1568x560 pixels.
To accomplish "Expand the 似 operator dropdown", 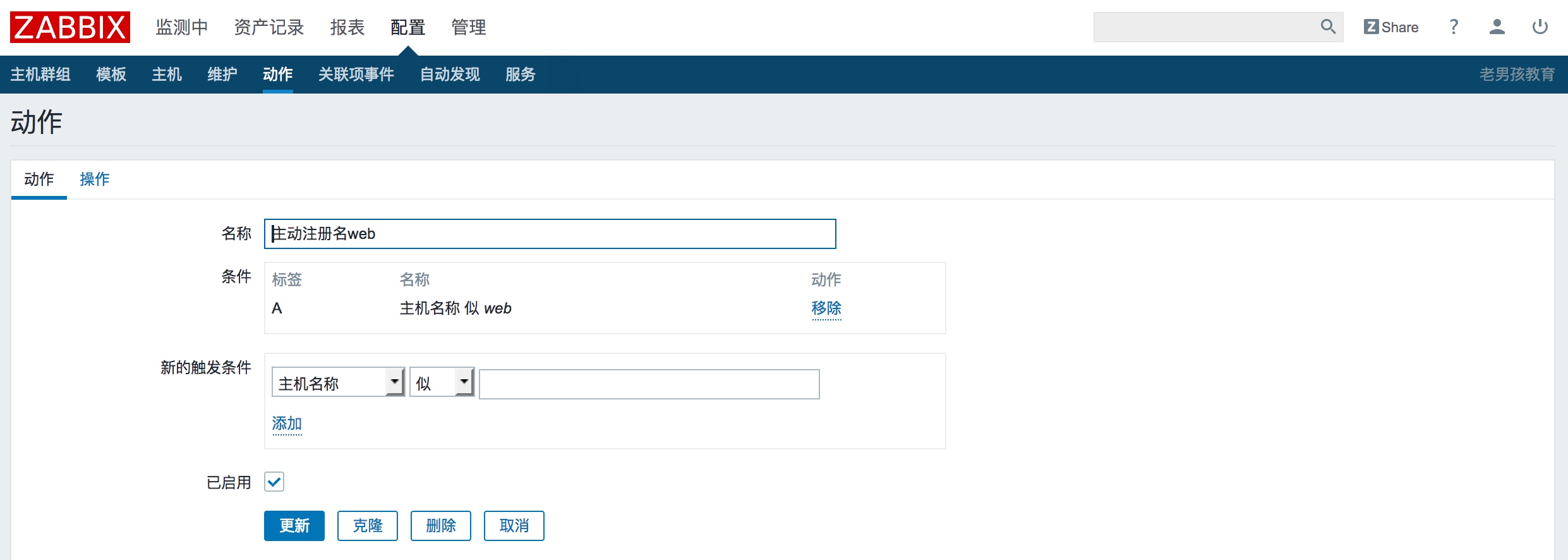I will pyautogui.click(x=442, y=382).
